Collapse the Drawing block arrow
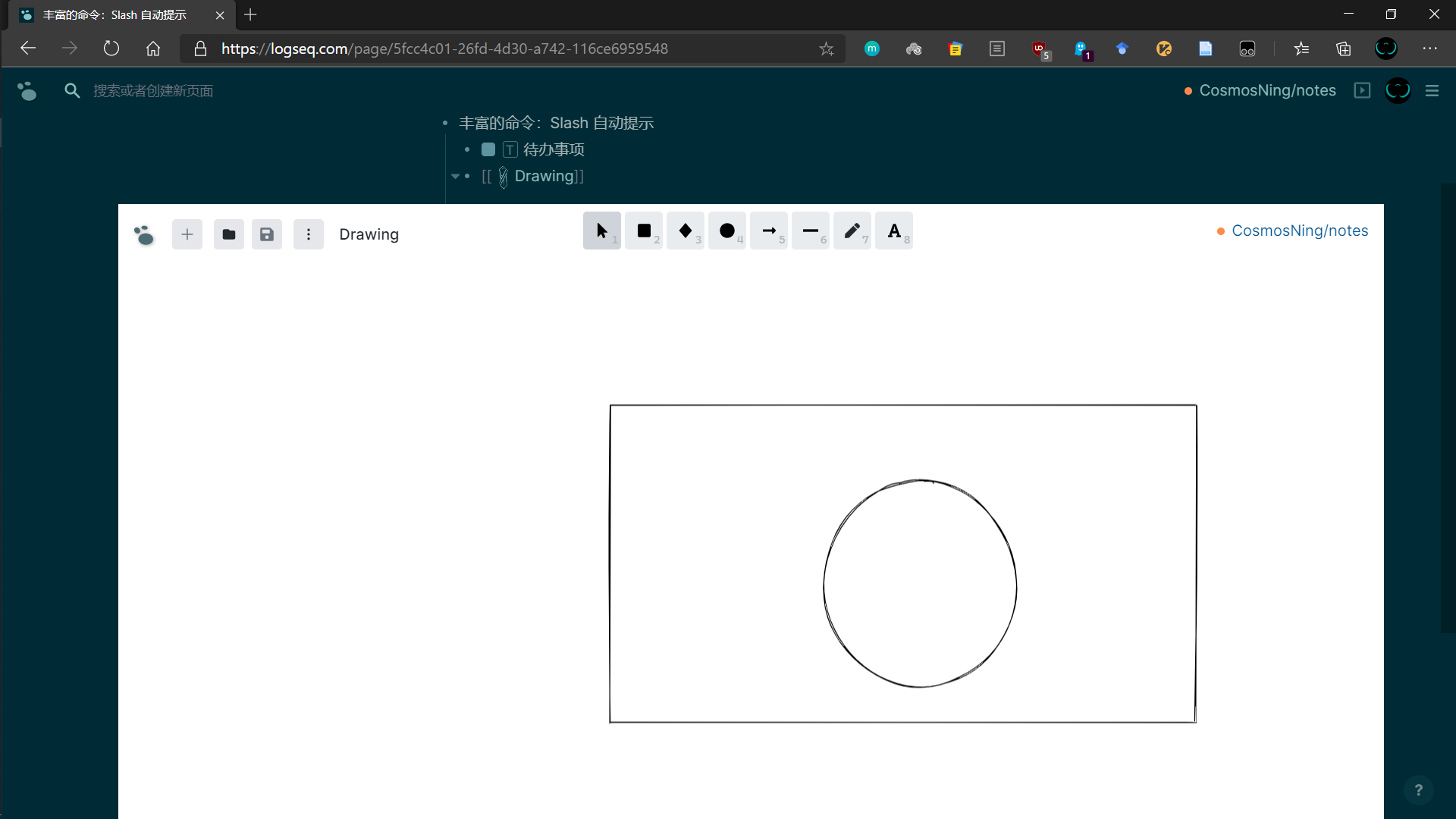This screenshot has width=1456, height=819. click(455, 176)
